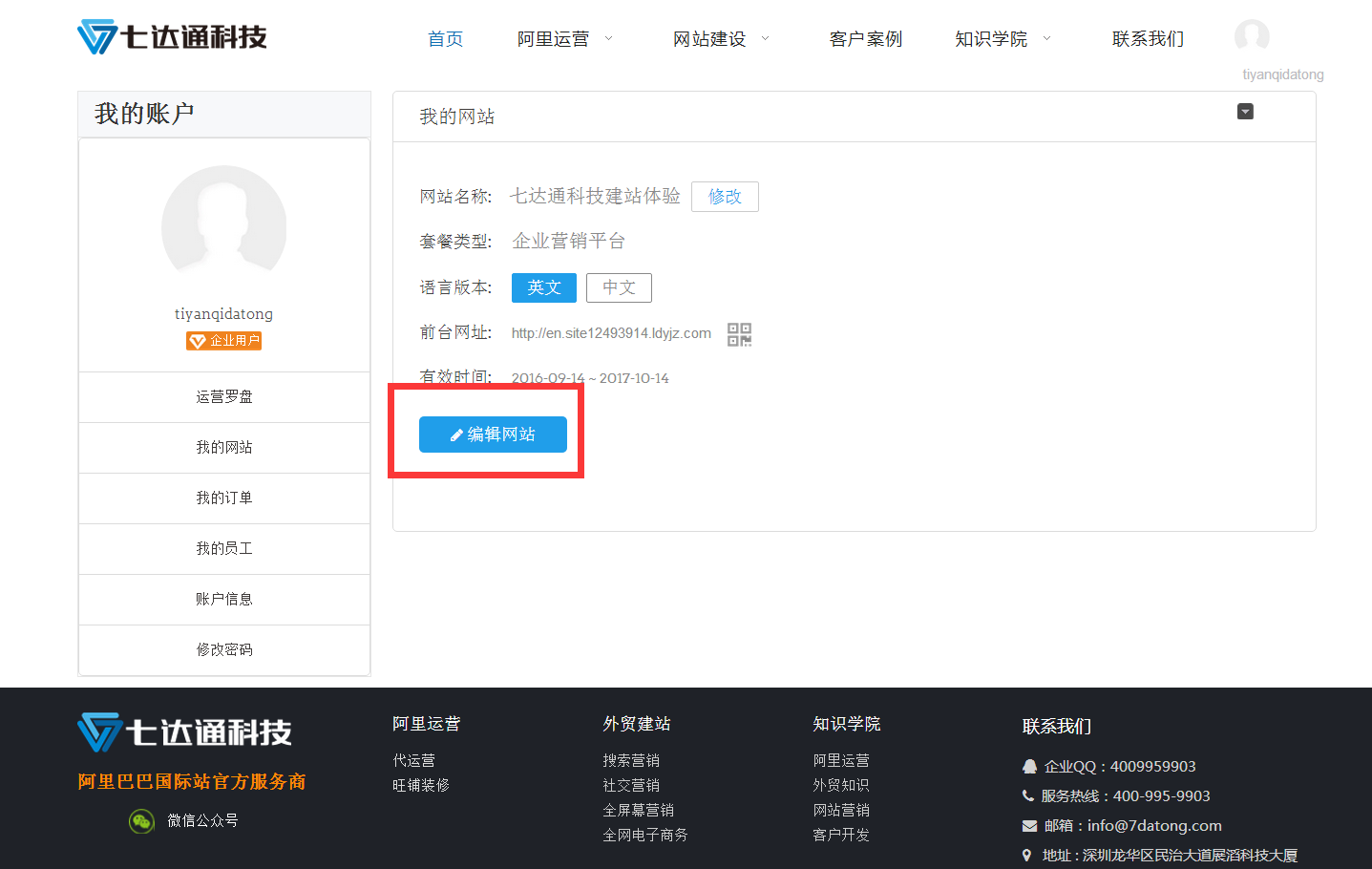Open 修改密码 in the account sidebar
1372x869 pixels.
(x=224, y=650)
